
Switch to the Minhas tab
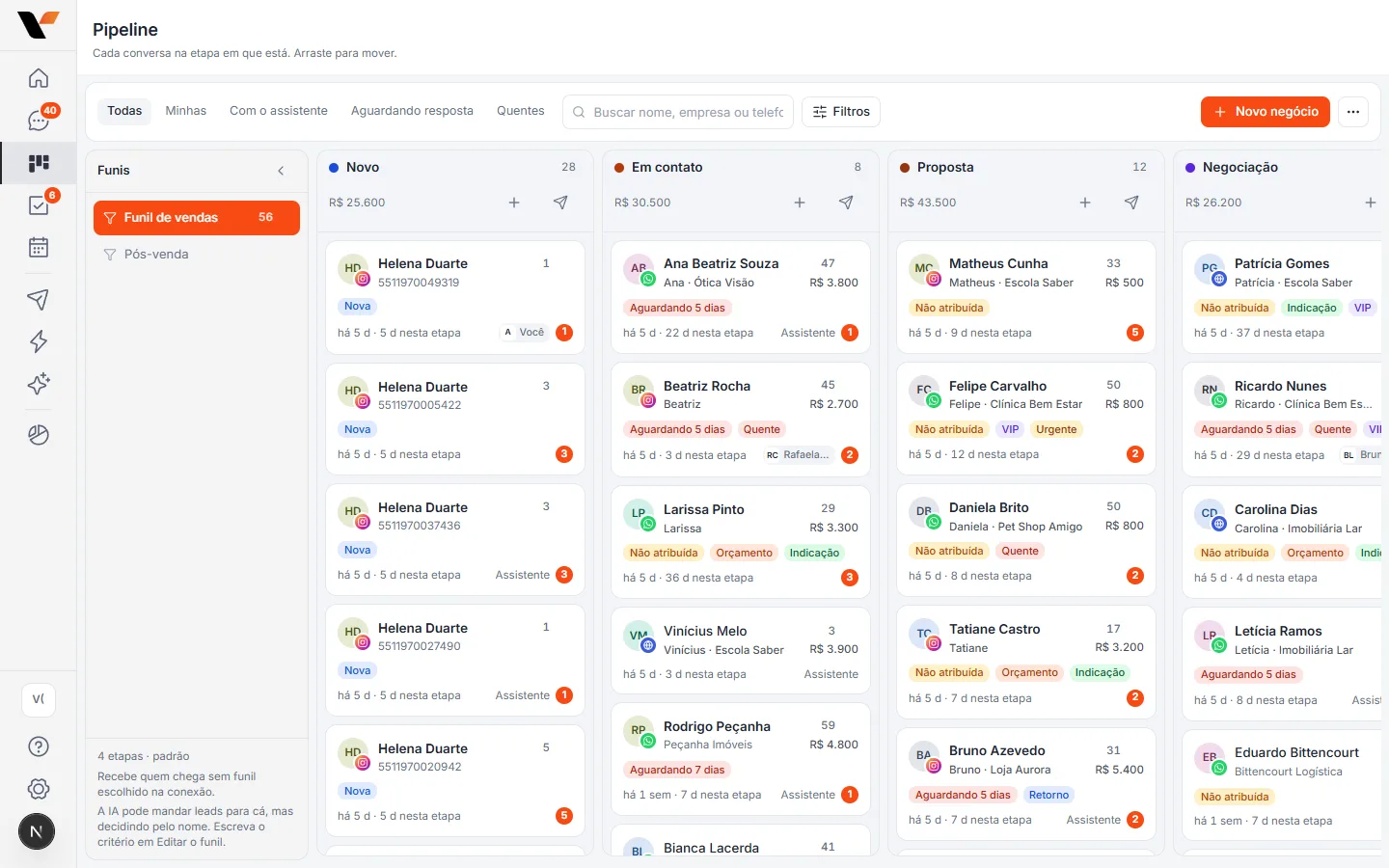tap(186, 111)
